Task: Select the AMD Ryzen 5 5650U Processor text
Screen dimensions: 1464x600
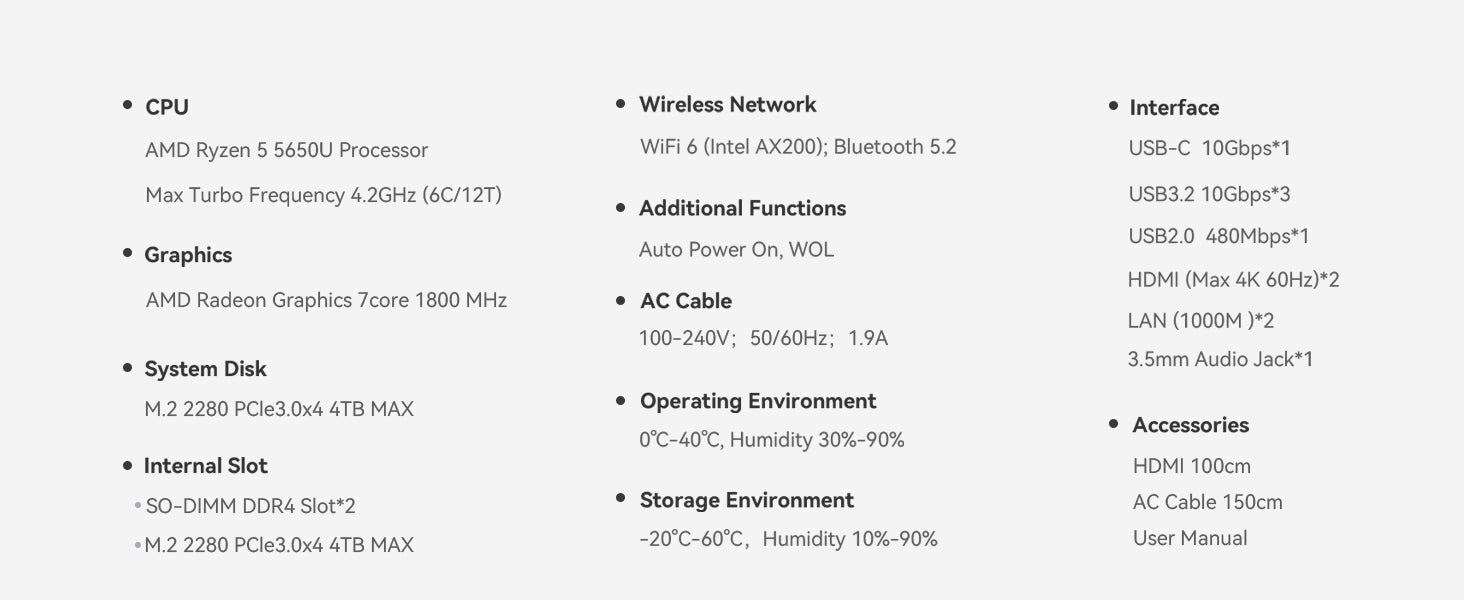Action: click(x=286, y=150)
